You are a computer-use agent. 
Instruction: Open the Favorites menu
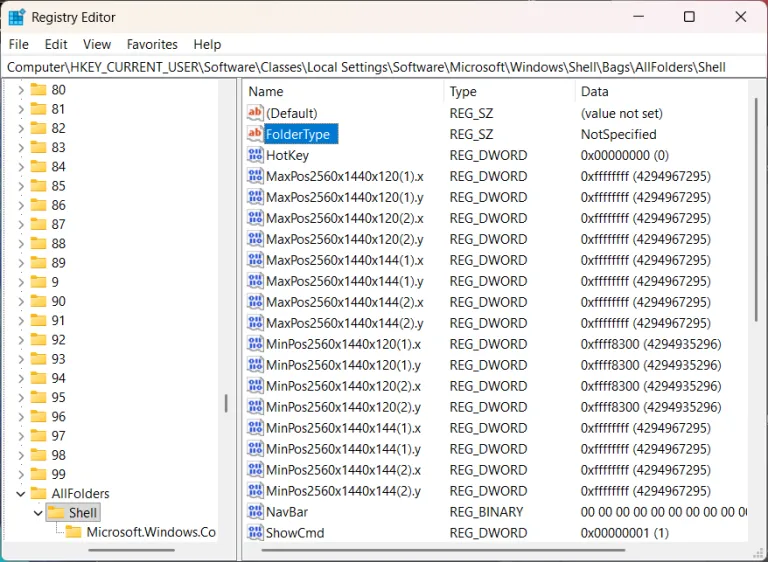(x=152, y=44)
